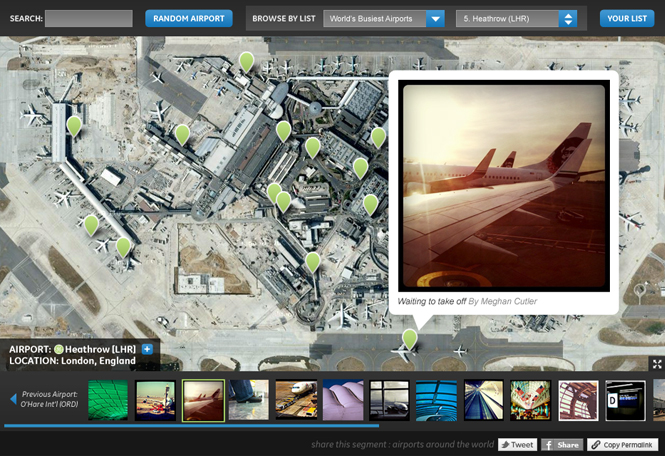Click the topmost green map pin
665x456 pixels.
246,62
